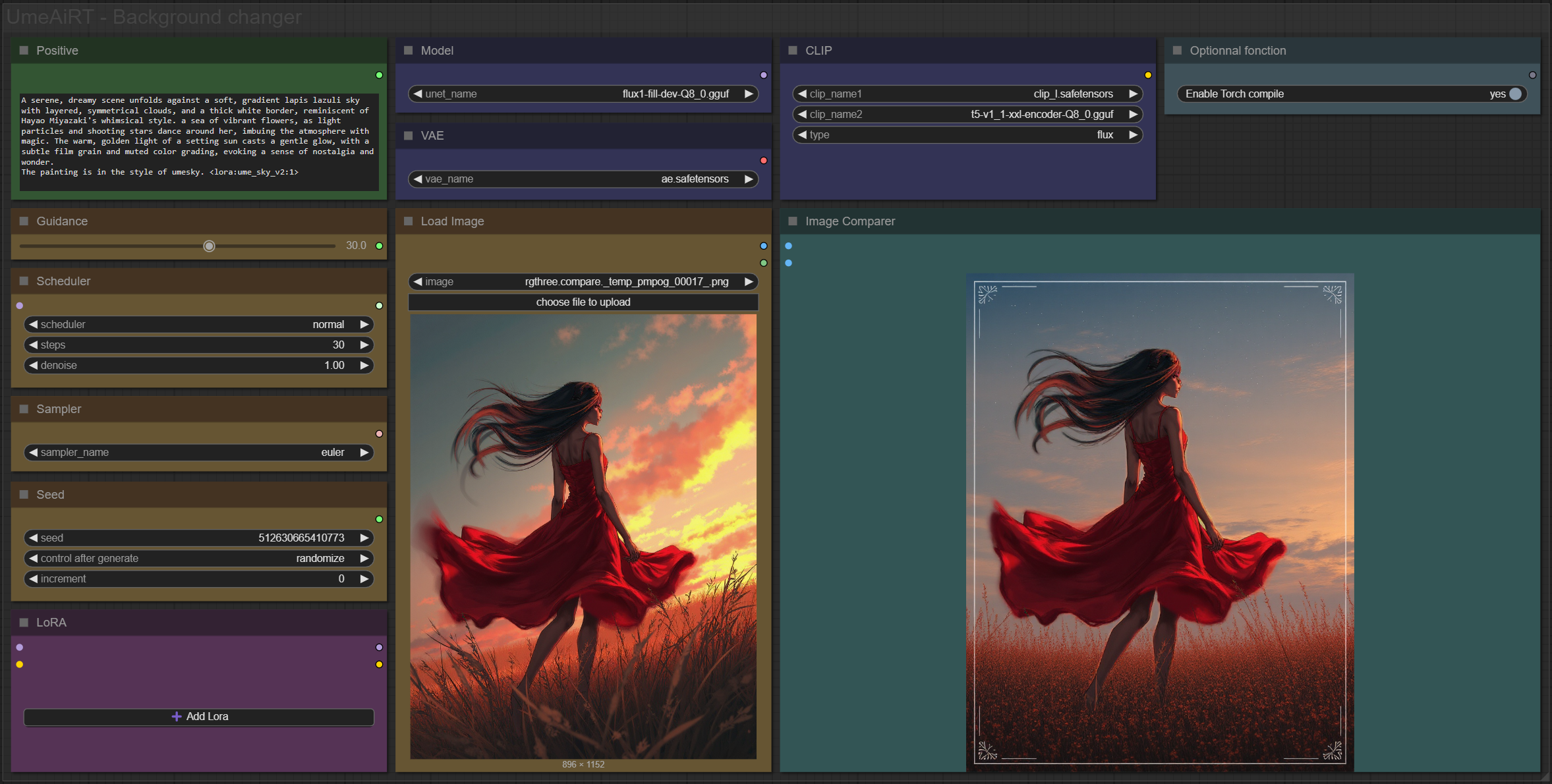Collapse the Image Comparer node via its title square
This screenshot has width=1552, height=784.
click(793, 221)
